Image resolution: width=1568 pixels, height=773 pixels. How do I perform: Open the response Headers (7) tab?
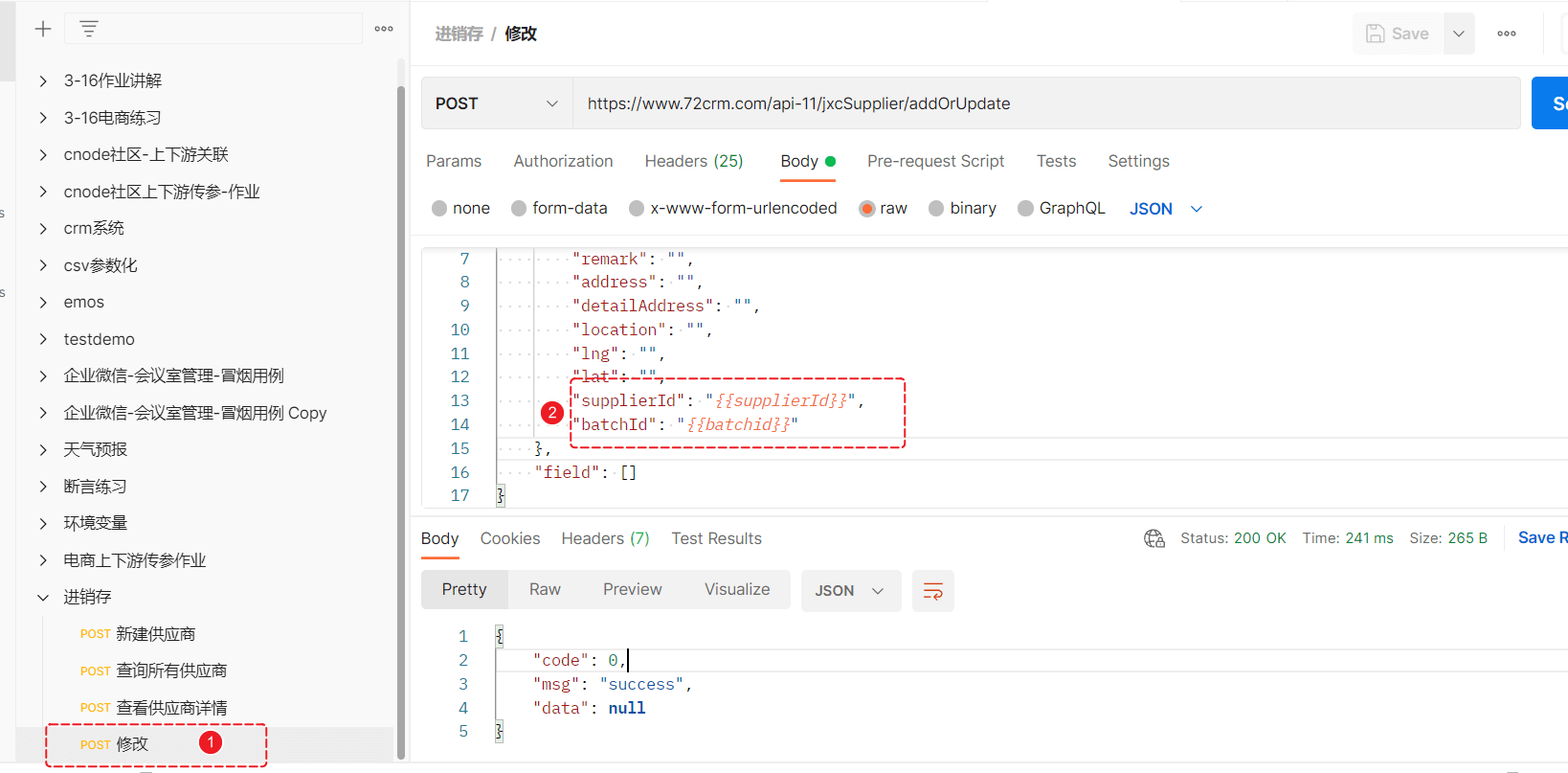pyautogui.click(x=605, y=538)
